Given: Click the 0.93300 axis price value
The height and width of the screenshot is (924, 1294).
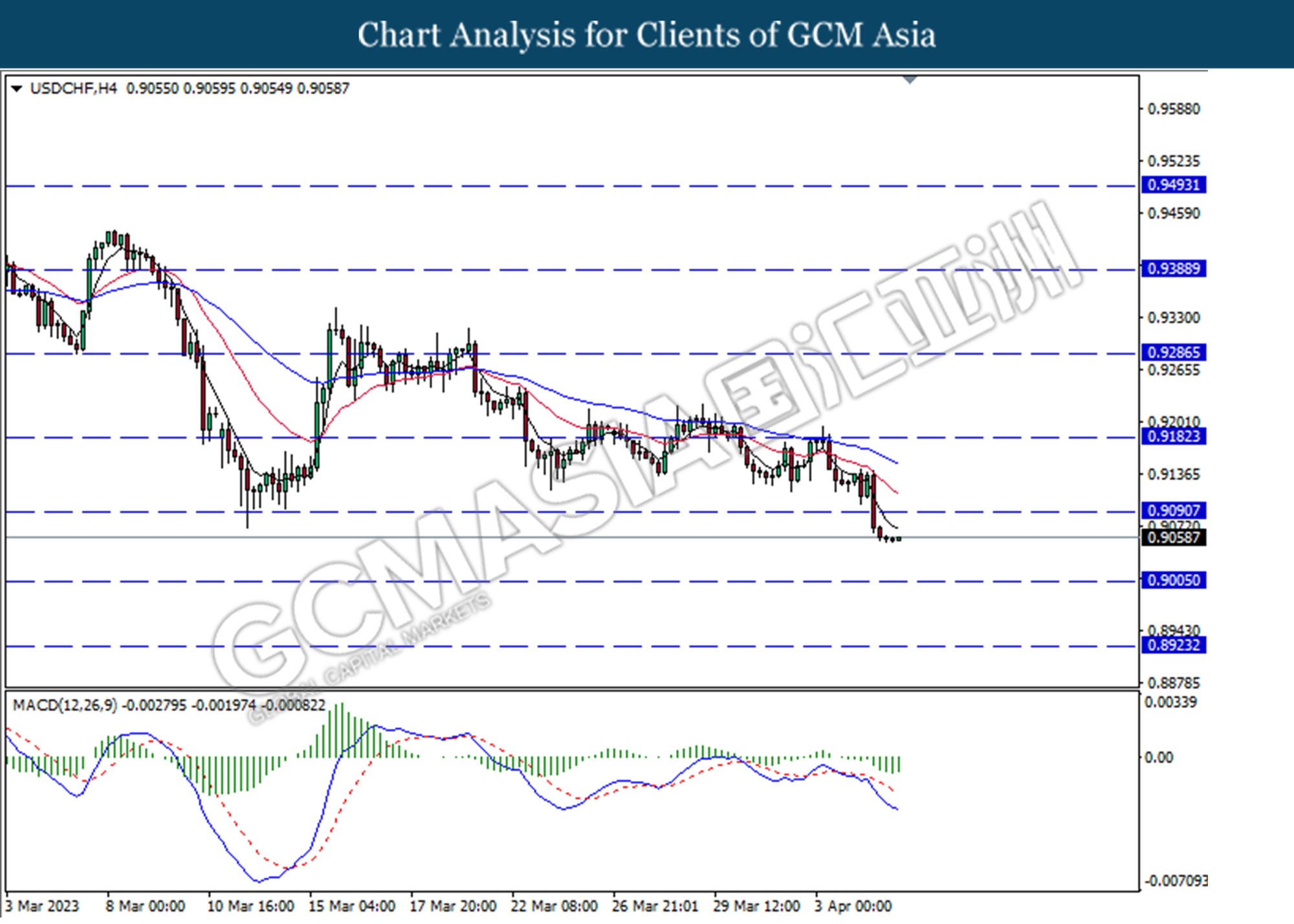Looking at the screenshot, I should coord(1174,318).
